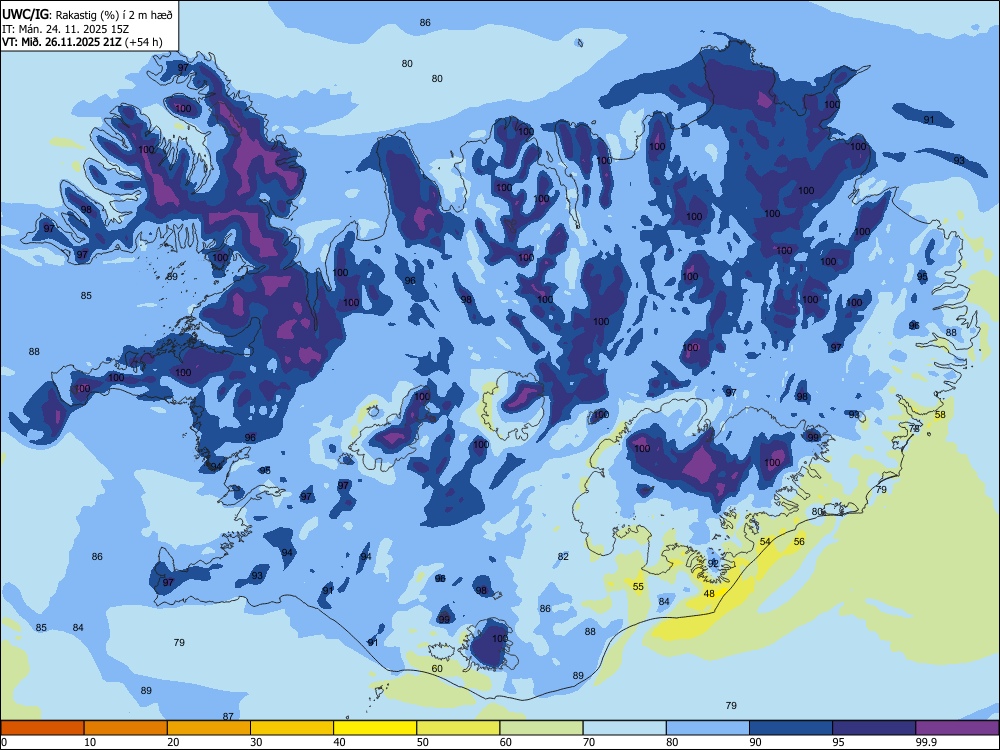1000x750 pixels.
Task: Choose the purple 99.9+ legend swatch
Action: pos(957,728)
